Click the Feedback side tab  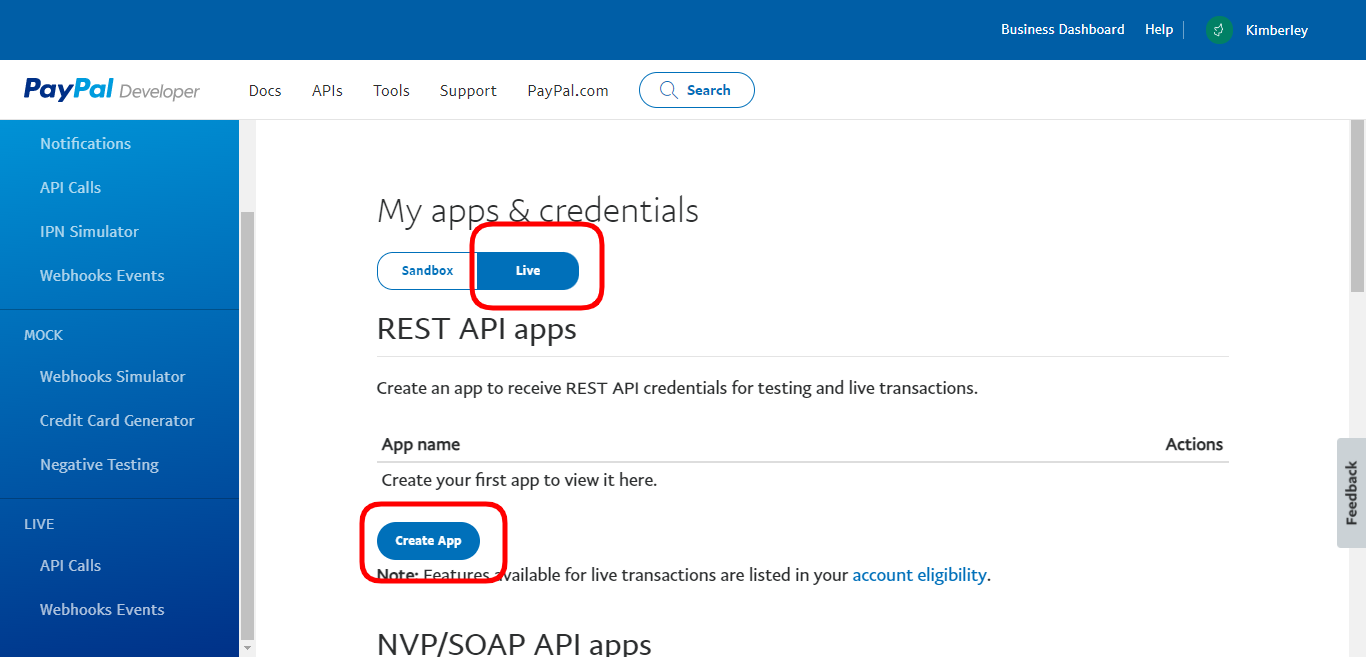[1351, 493]
